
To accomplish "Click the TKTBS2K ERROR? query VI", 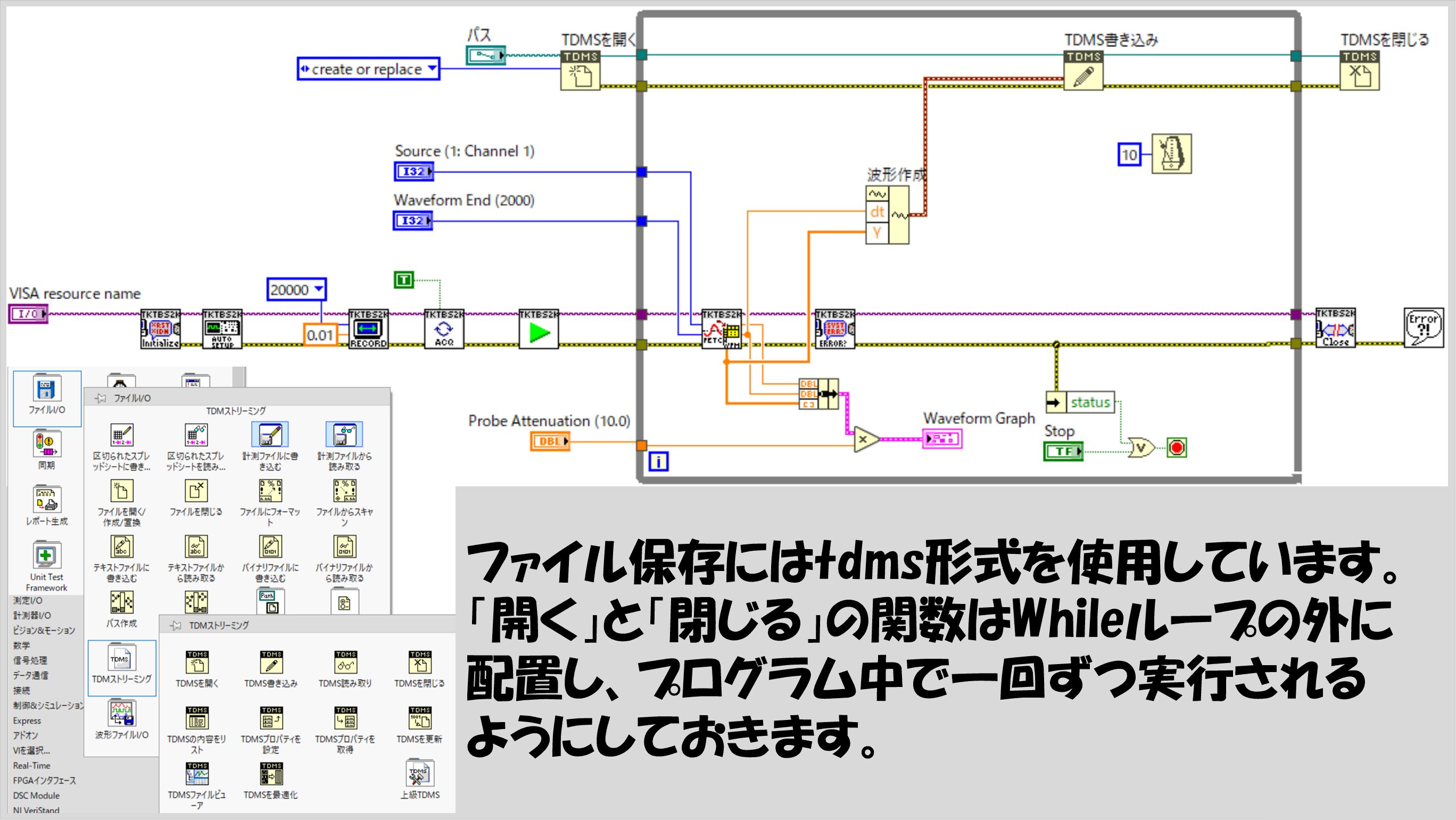I will (x=835, y=329).
